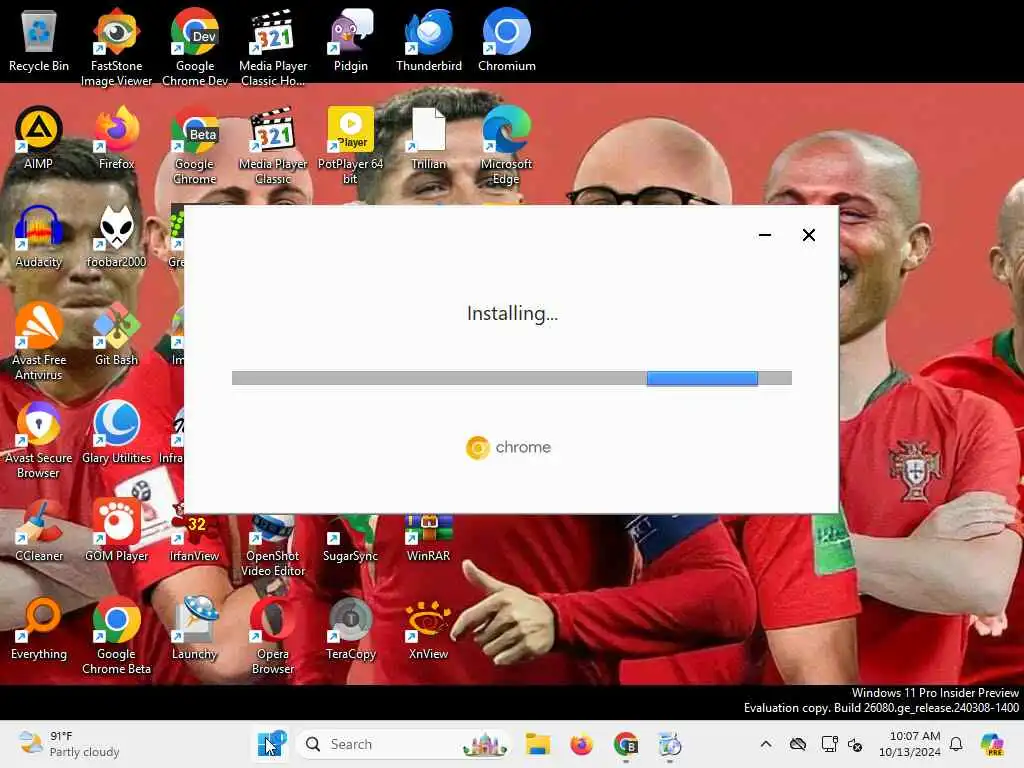Click the installing progress bar
The width and height of the screenshot is (1024, 768).
(x=511, y=378)
